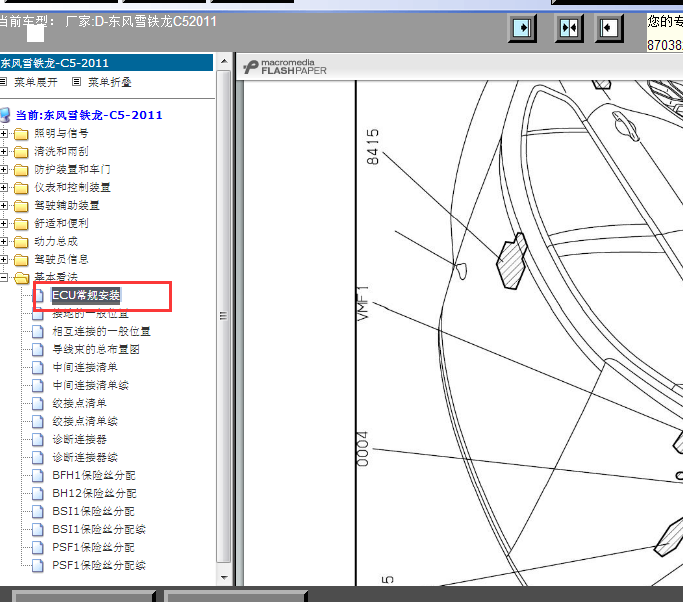Screen dimensions: 683x602
Task: Open the 导线束的总布置图 entry
Action: (96, 349)
